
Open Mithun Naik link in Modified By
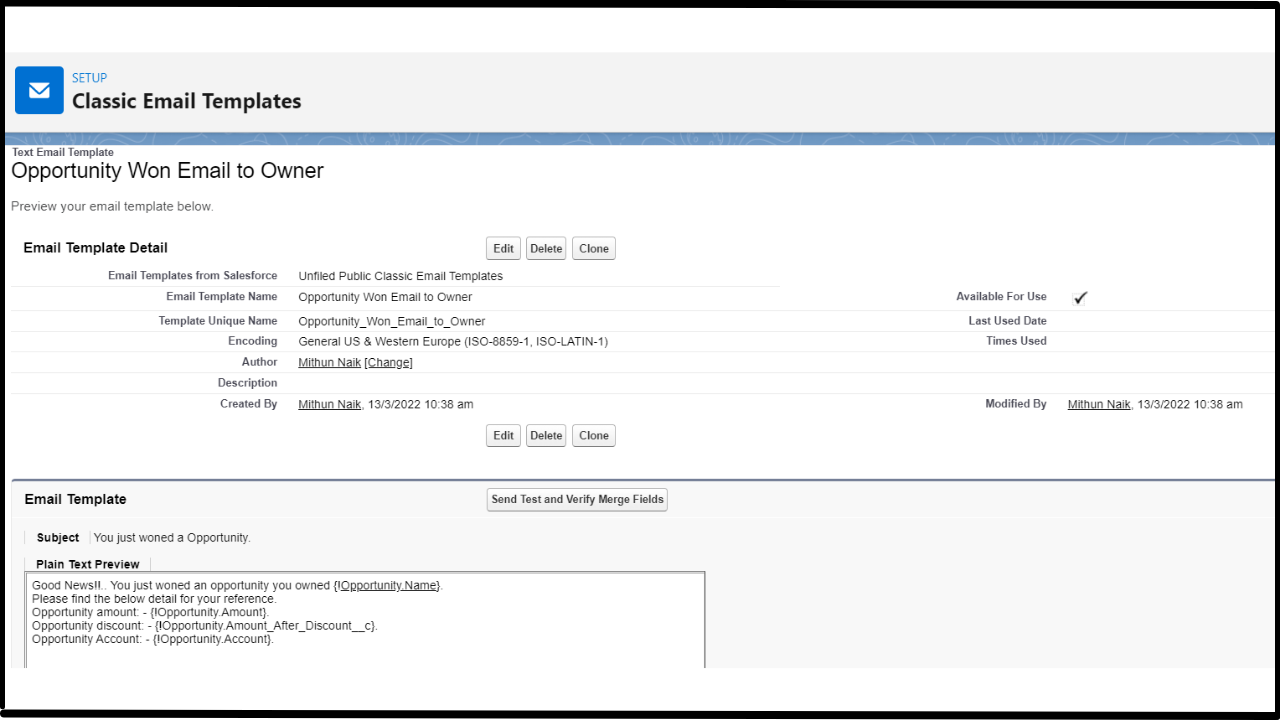click(1099, 404)
